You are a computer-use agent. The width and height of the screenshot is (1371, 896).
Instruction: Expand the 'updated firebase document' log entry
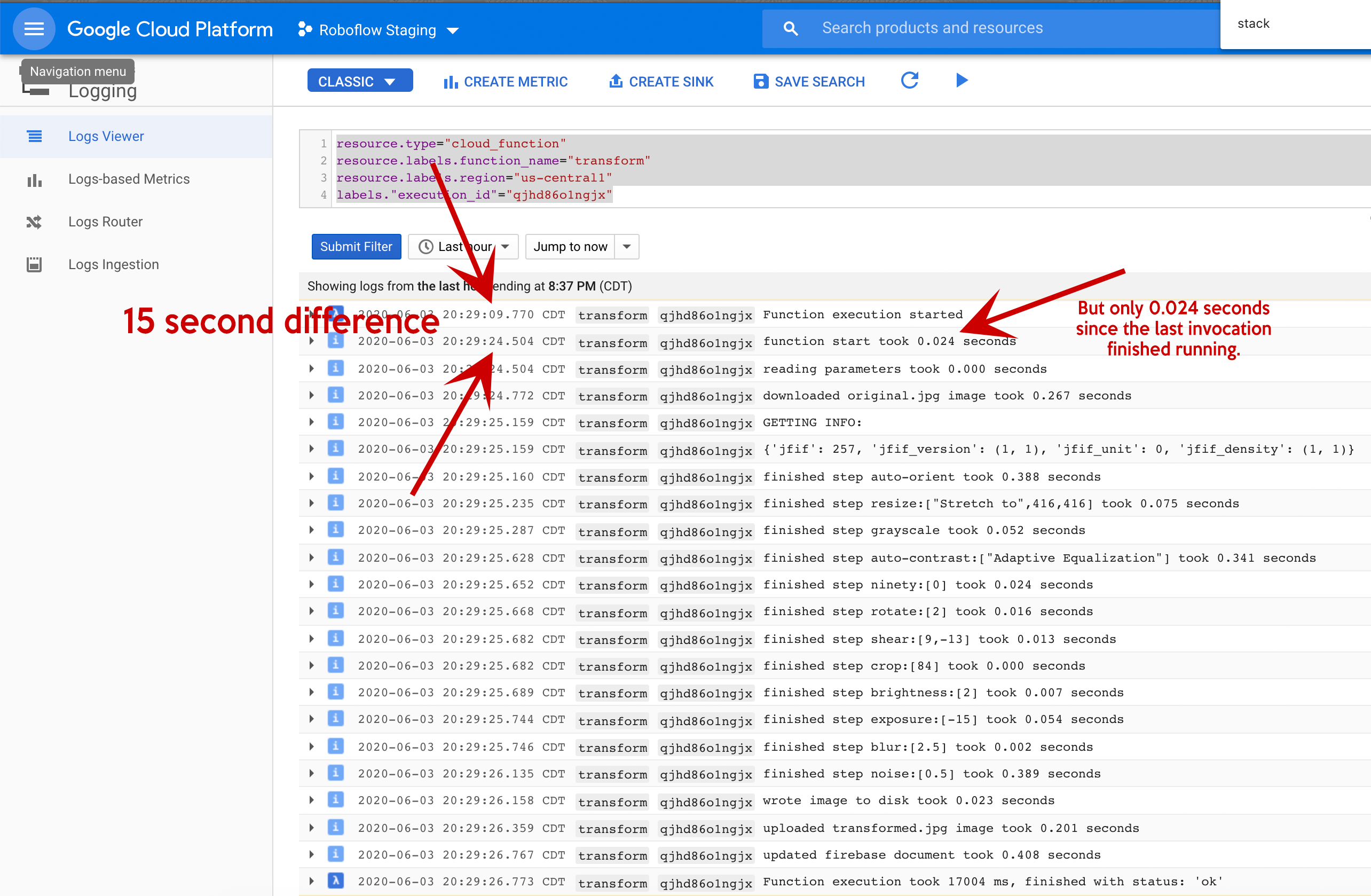(x=312, y=854)
